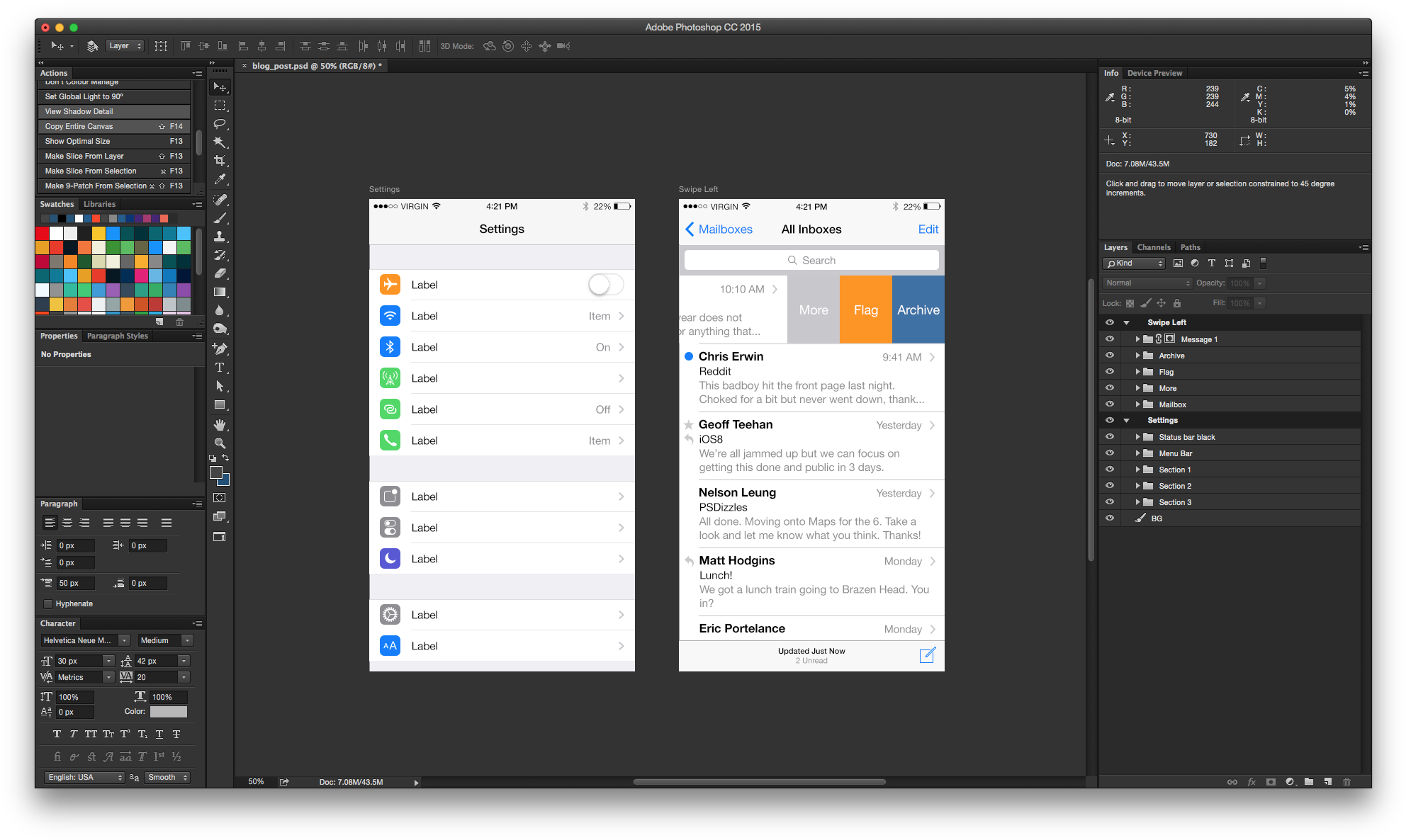Expand the Menu Bar group
Screen dimensions: 1406x840
point(1137,453)
